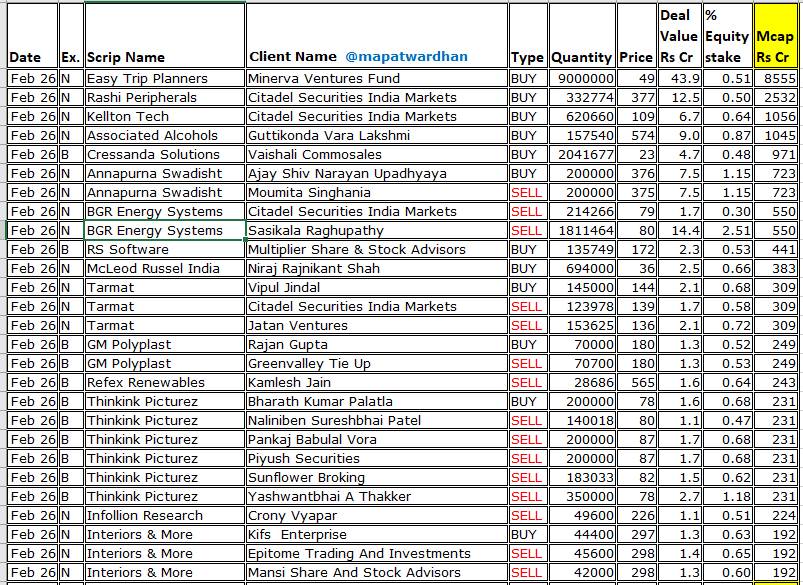Screen dimensions: 803x585
Task: Click Sasikala Raghupathy client cell
Action: tap(377, 231)
